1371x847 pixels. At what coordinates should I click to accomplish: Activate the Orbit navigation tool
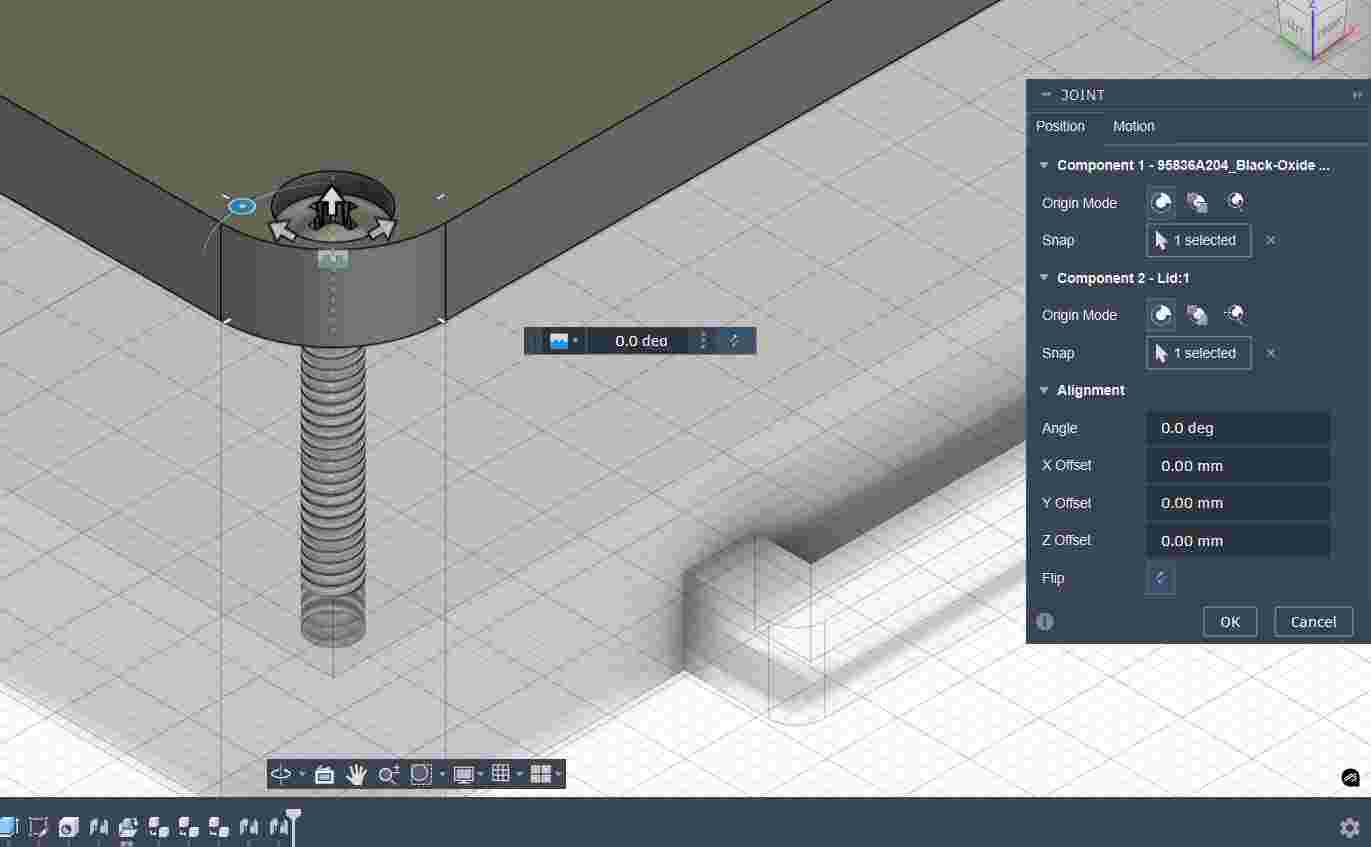[280, 774]
